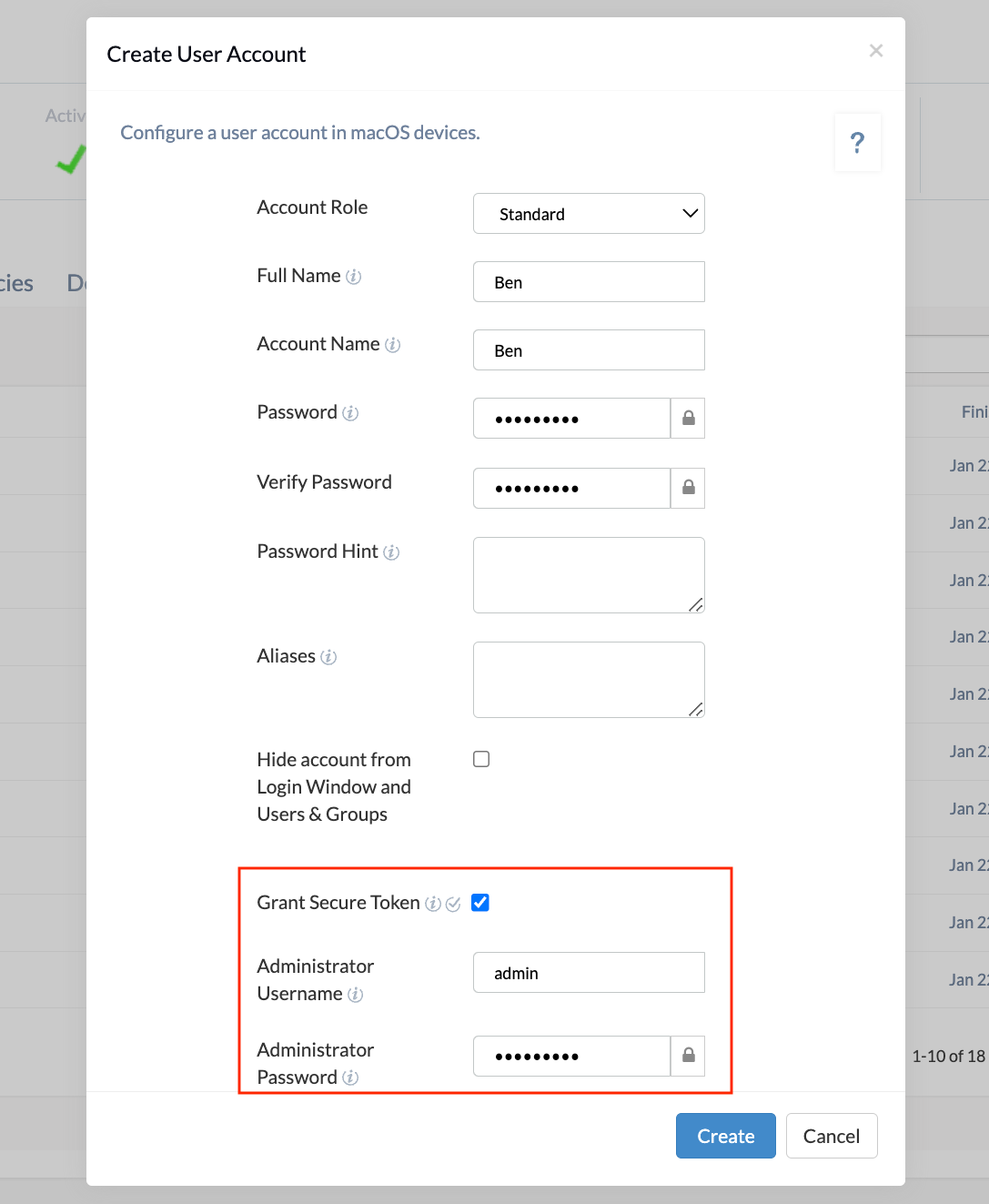Open the Account Role dropdown
The height and width of the screenshot is (1204, 989).
[x=589, y=214]
